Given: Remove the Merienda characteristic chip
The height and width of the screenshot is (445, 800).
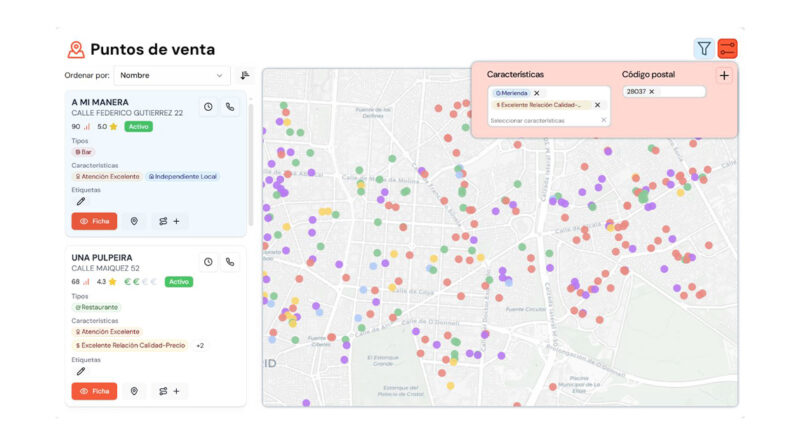Looking at the screenshot, I should coord(537,93).
